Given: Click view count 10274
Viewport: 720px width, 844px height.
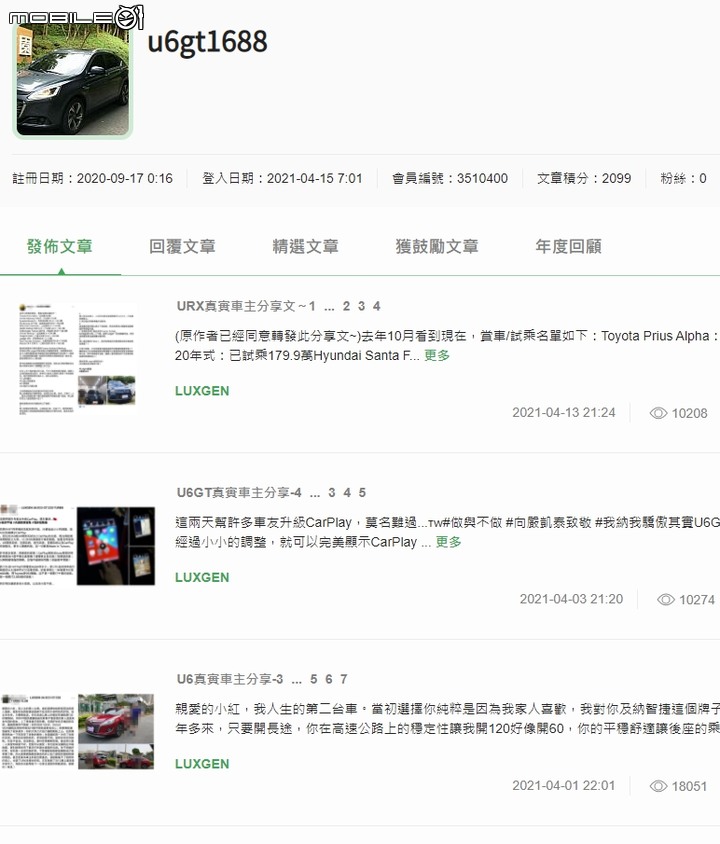Looking at the screenshot, I should click(697, 599).
